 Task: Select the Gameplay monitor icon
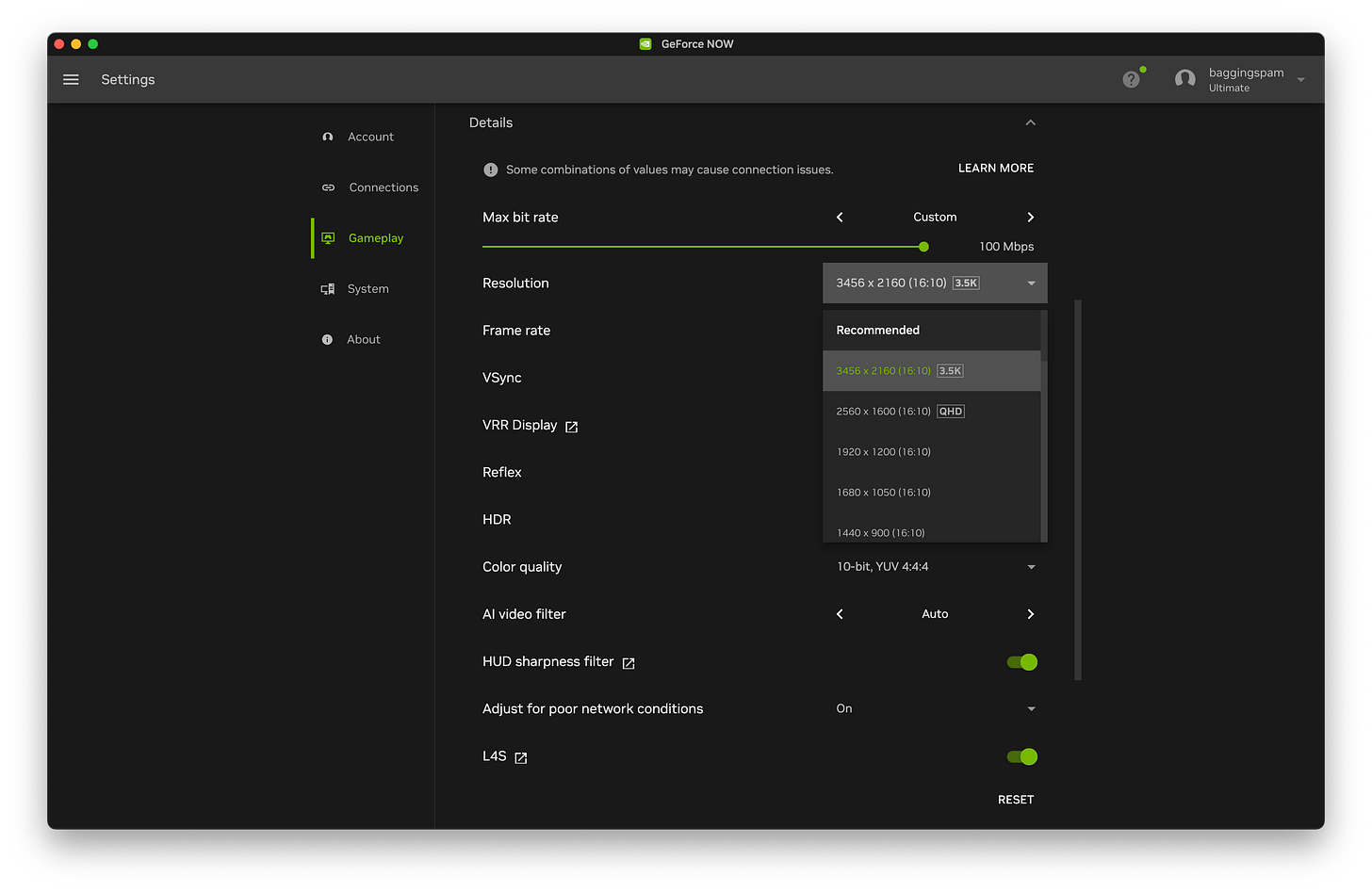click(x=327, y=237)
